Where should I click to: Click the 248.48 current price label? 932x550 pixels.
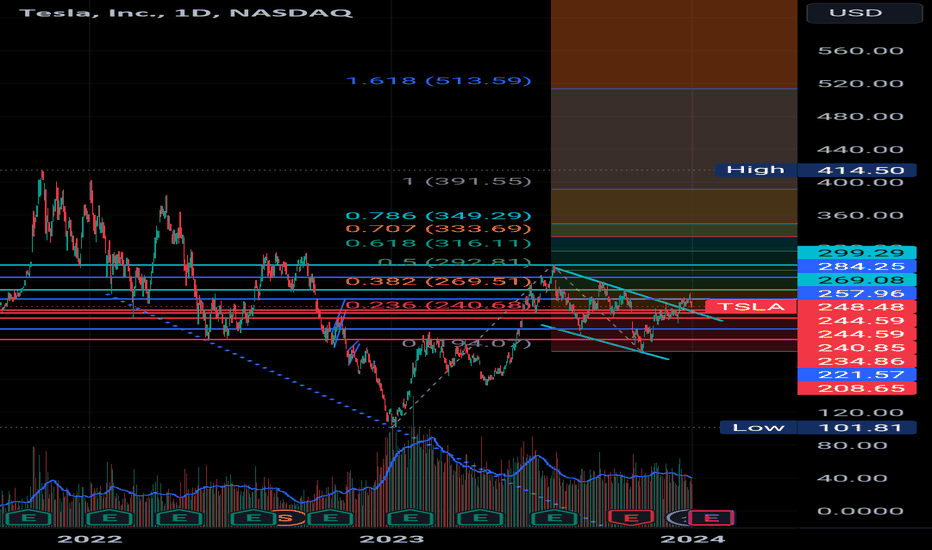(x=857, y=307)
